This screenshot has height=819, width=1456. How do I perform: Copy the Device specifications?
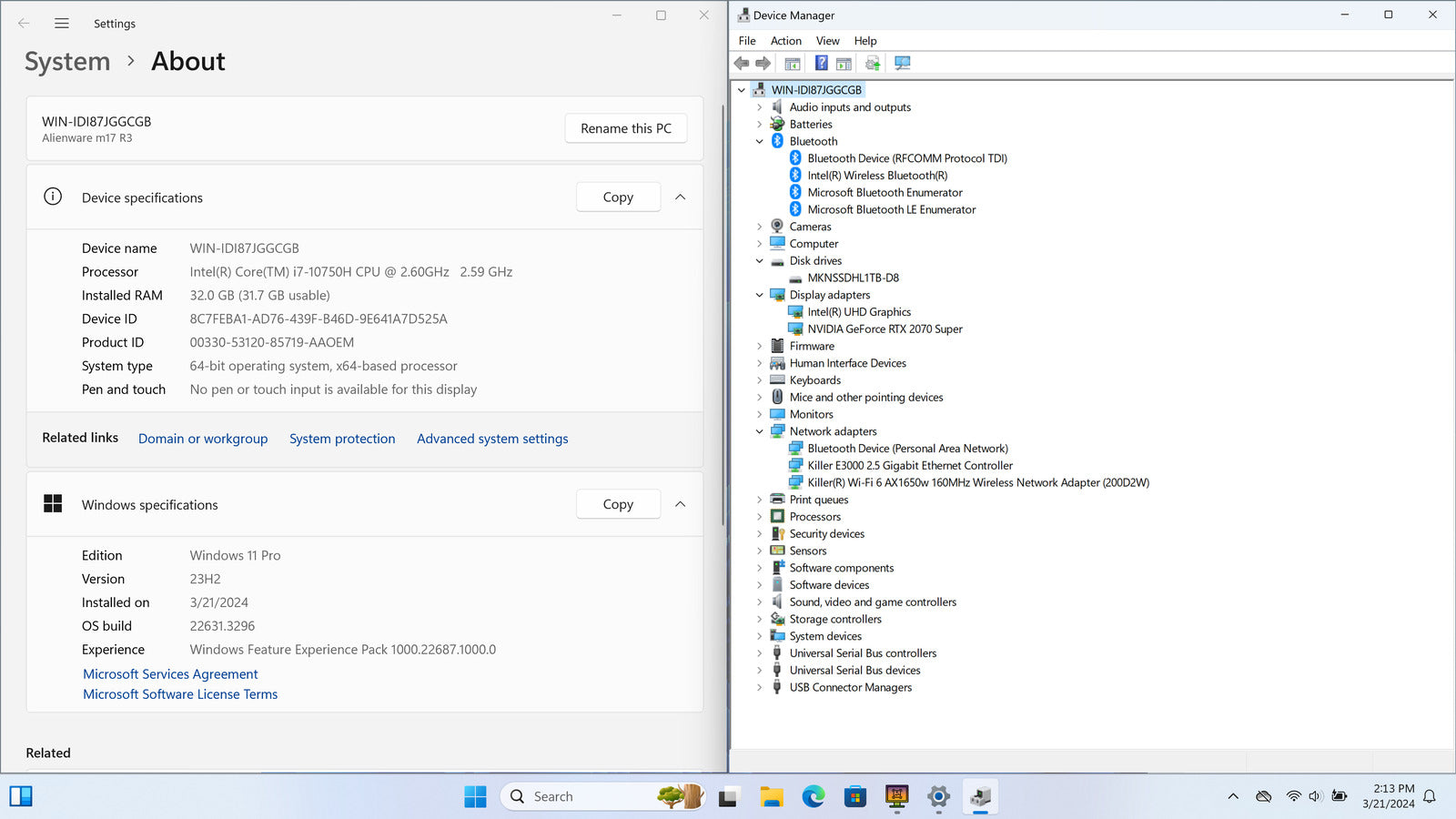click(x=618, y=197)
